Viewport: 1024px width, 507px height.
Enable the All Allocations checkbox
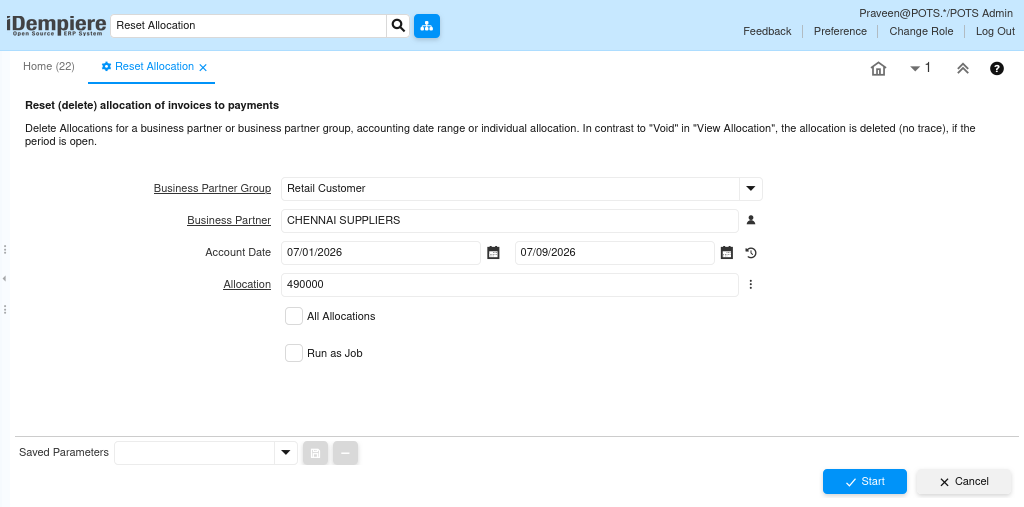coord(294,316)
